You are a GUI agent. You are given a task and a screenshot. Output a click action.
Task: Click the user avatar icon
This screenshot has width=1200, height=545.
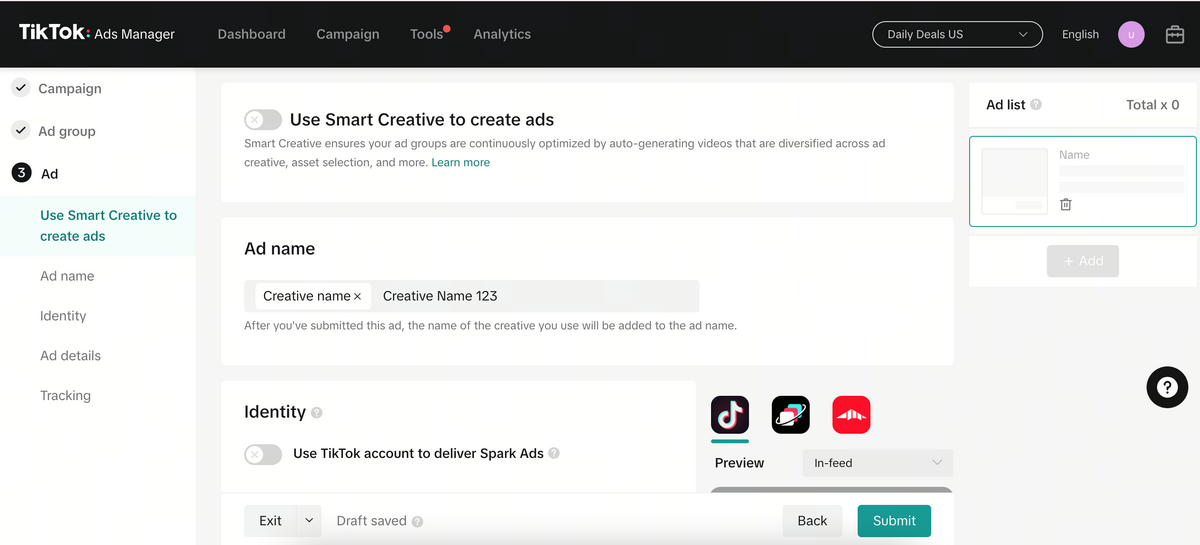coord(1131,34)
